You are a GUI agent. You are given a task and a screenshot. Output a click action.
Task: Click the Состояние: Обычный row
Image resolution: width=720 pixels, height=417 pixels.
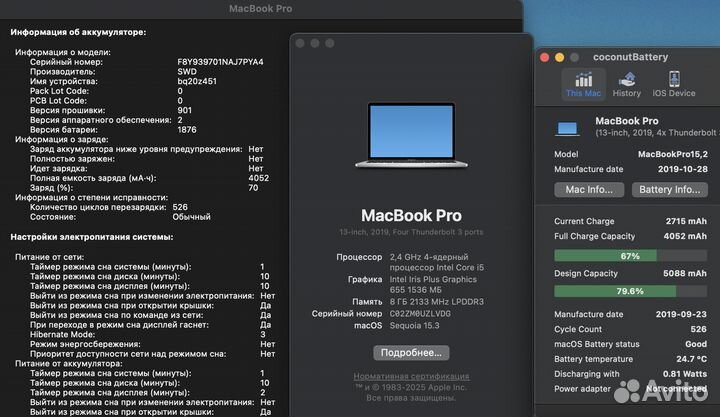pos(120,217)
